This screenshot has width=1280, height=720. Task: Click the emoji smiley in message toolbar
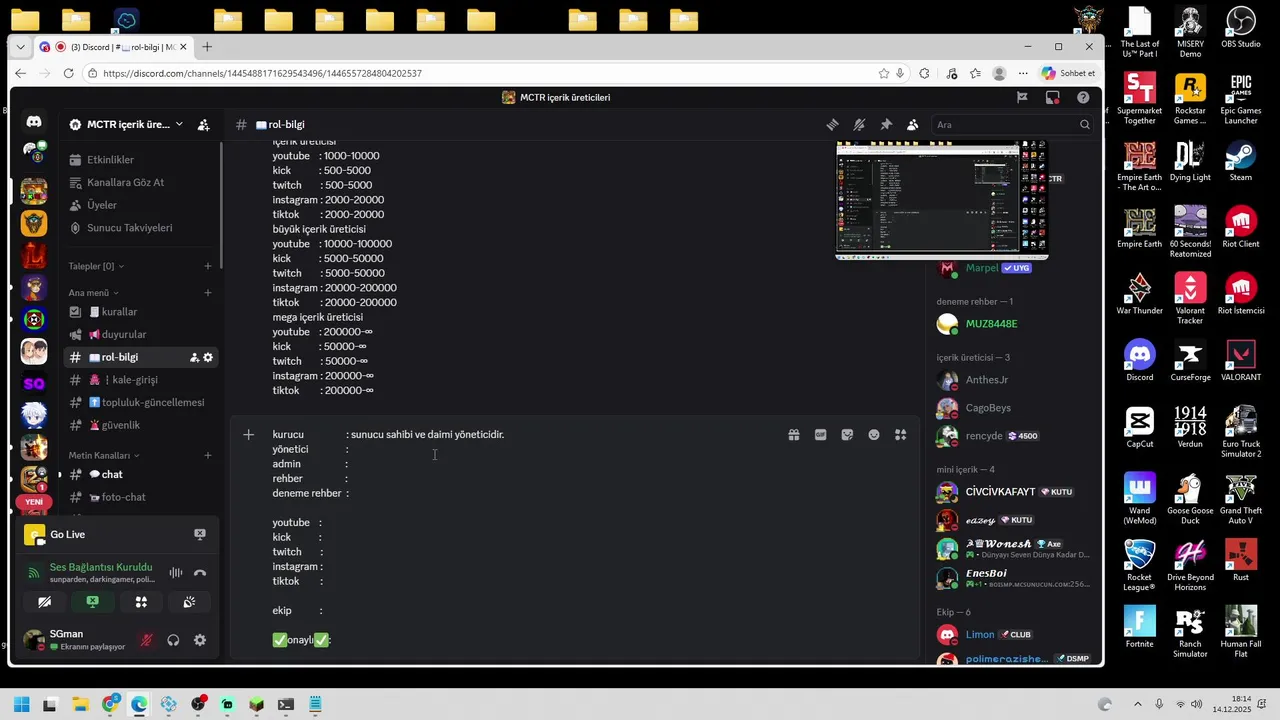[874, 435]
